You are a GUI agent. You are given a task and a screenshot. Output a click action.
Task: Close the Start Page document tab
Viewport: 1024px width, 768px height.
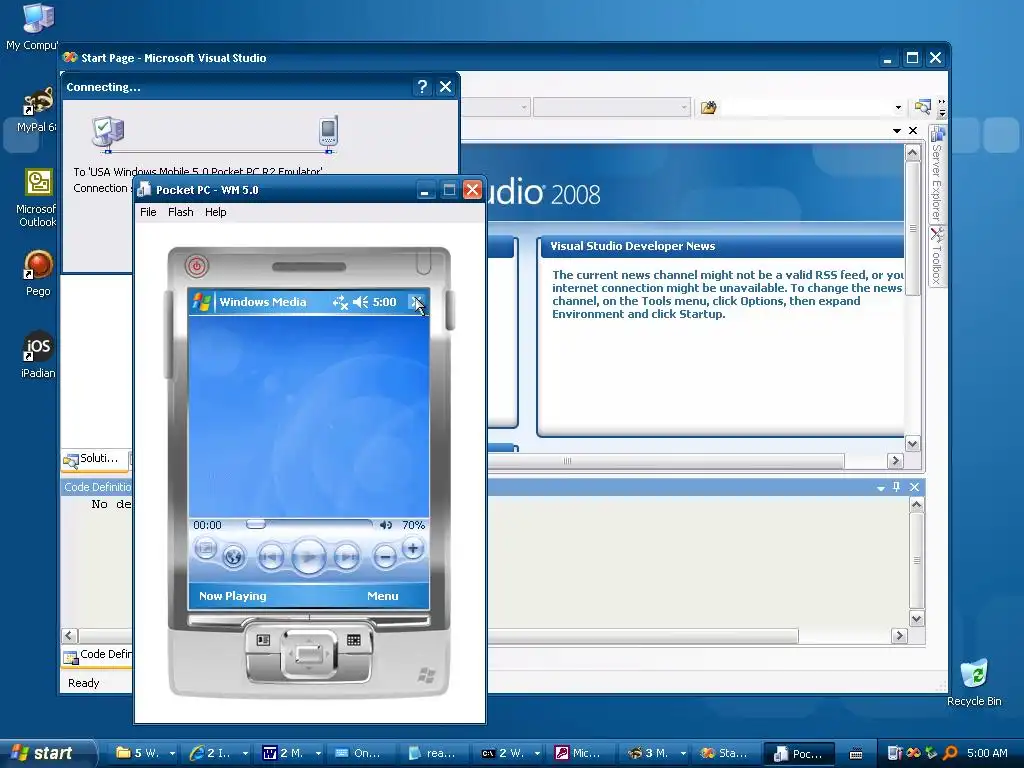pyautogui.click(x=913, y=131)
